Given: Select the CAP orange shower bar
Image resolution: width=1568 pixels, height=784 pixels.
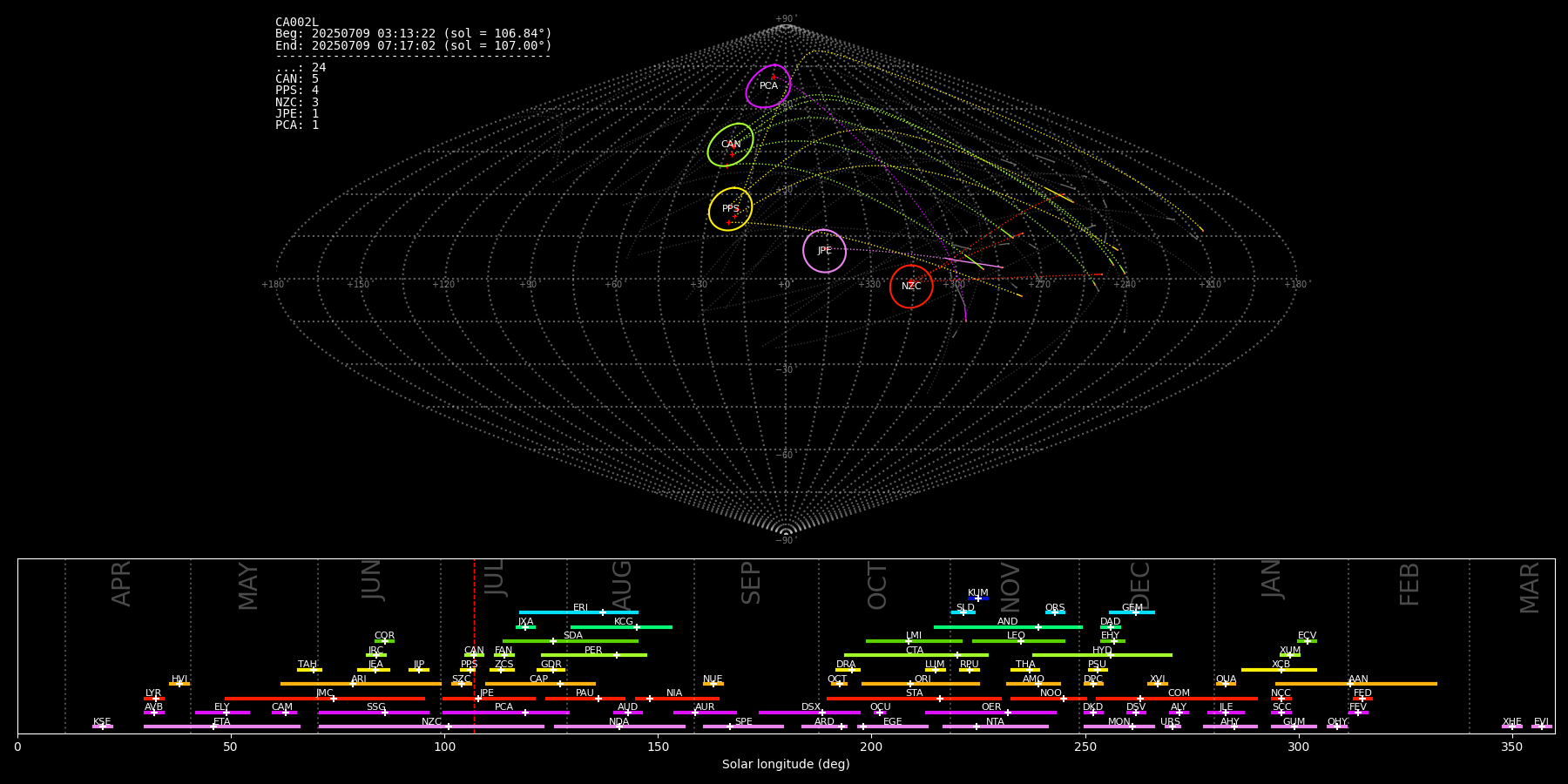Looking at the screenshot, I should [x=541, y=684].
